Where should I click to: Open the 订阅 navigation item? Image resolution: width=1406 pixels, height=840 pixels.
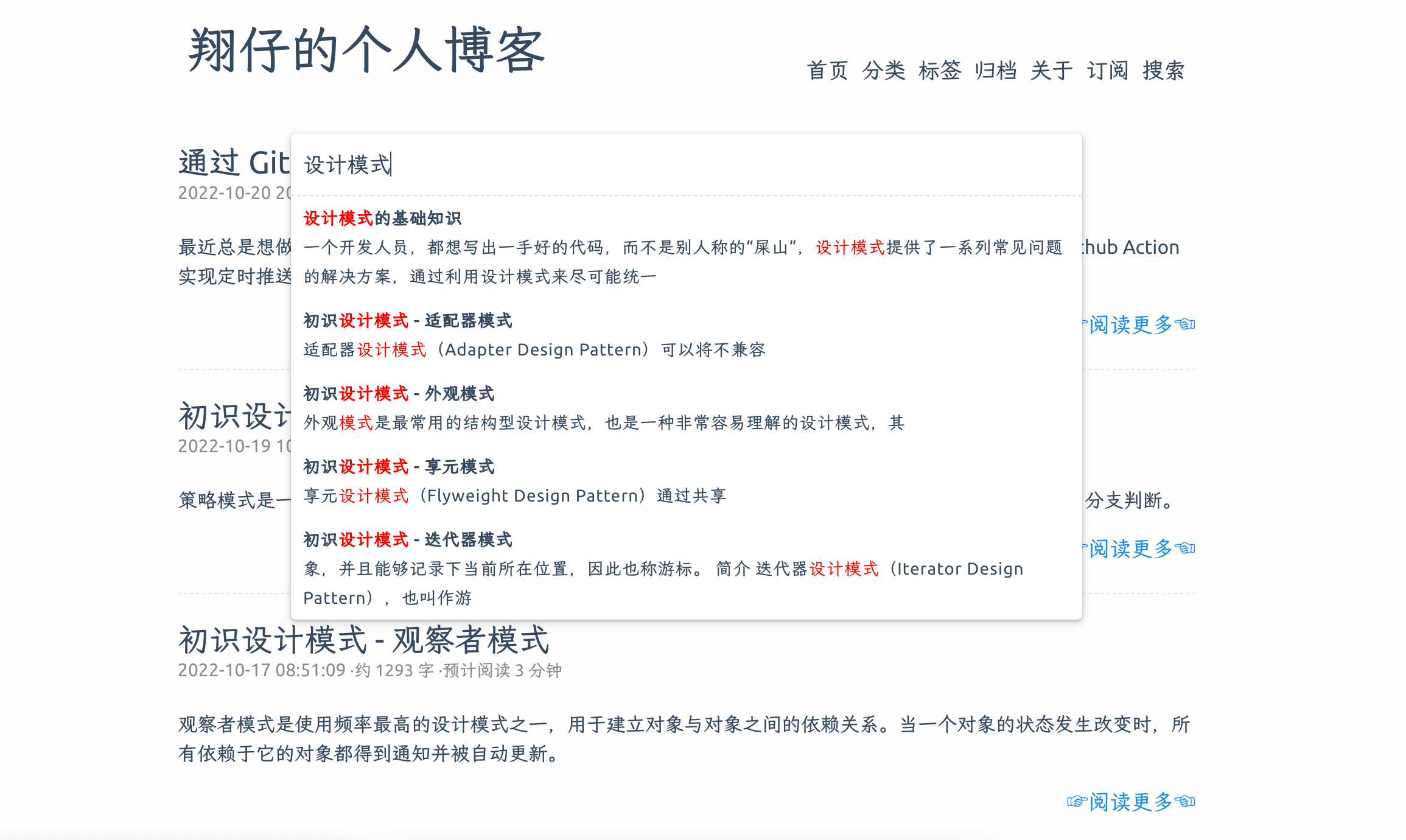click(x=1107, y=71)
